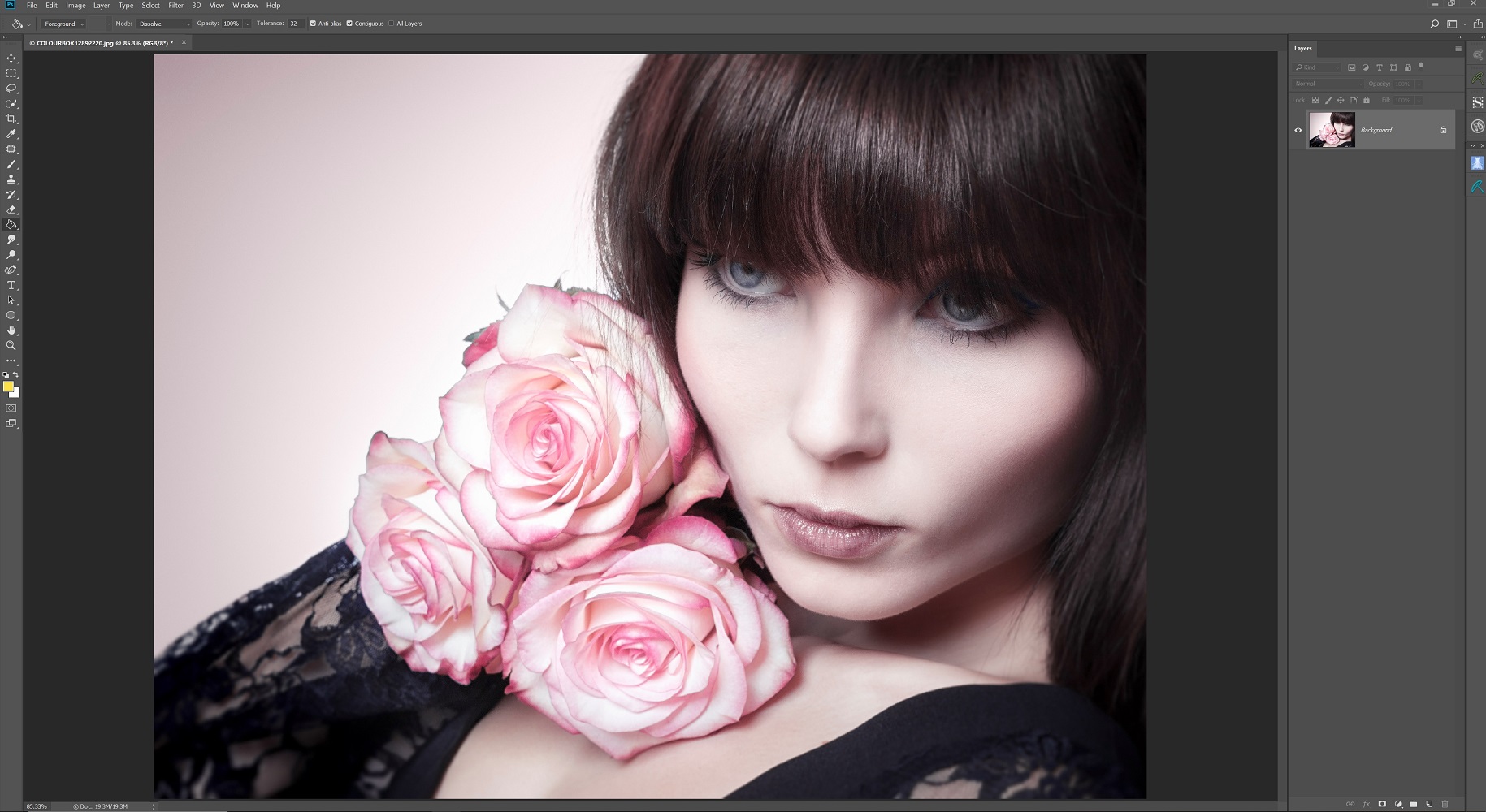Hide the Background layer with eye icon
Image resolution: width=1486 pixels, height=812 pixels.
pos(1298,130)
